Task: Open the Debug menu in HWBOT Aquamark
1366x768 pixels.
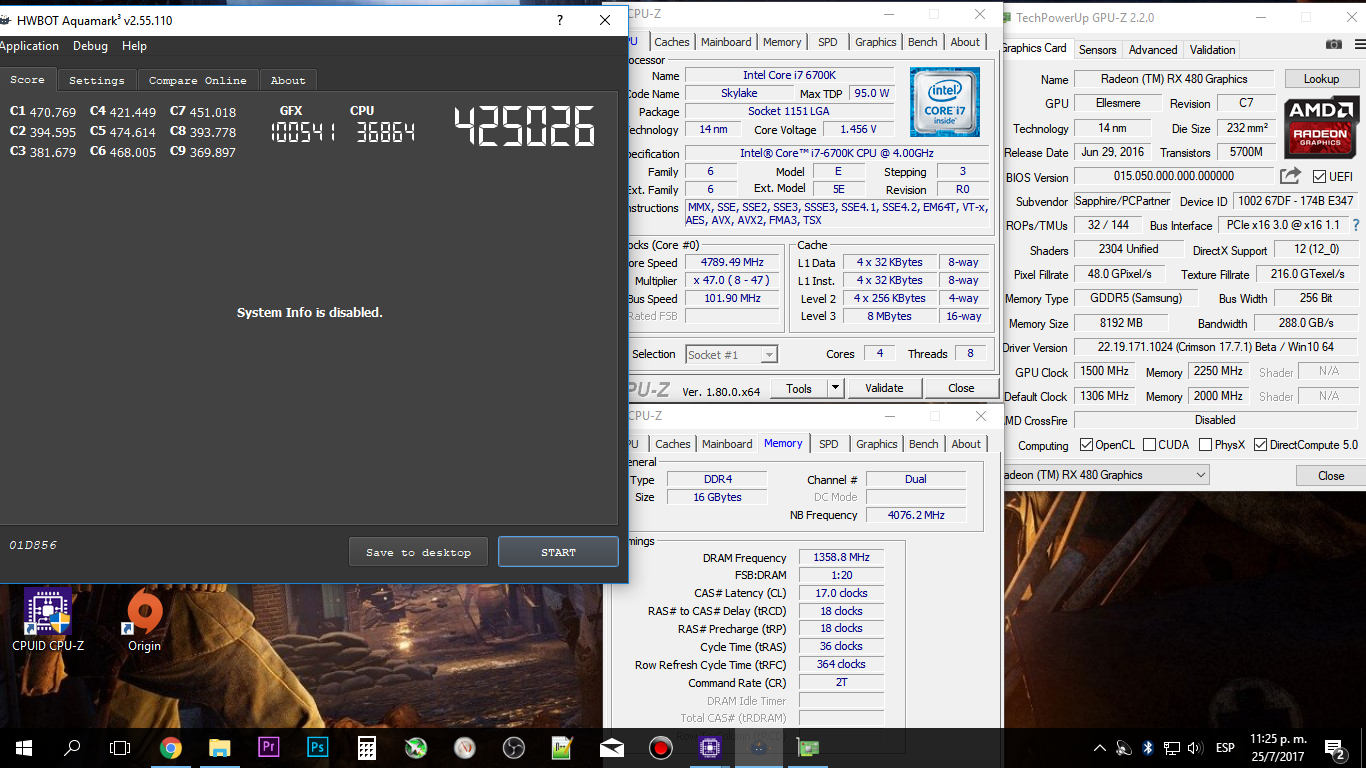Action: tap(90, 46)
